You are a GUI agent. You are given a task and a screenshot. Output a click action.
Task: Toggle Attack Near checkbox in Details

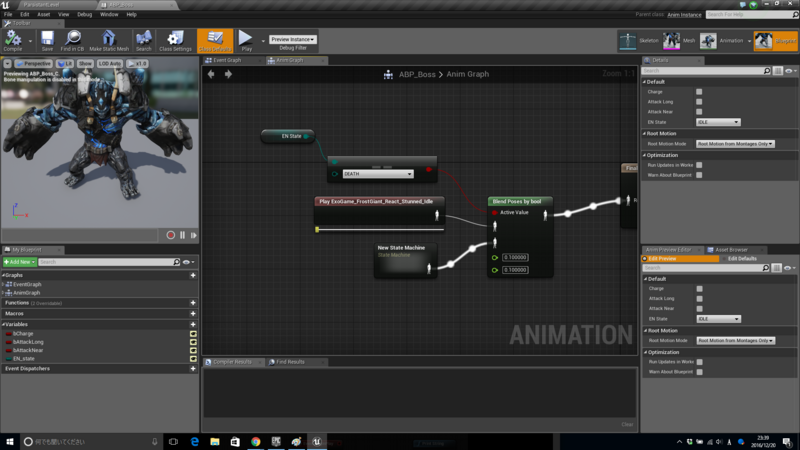coord(699,112)
